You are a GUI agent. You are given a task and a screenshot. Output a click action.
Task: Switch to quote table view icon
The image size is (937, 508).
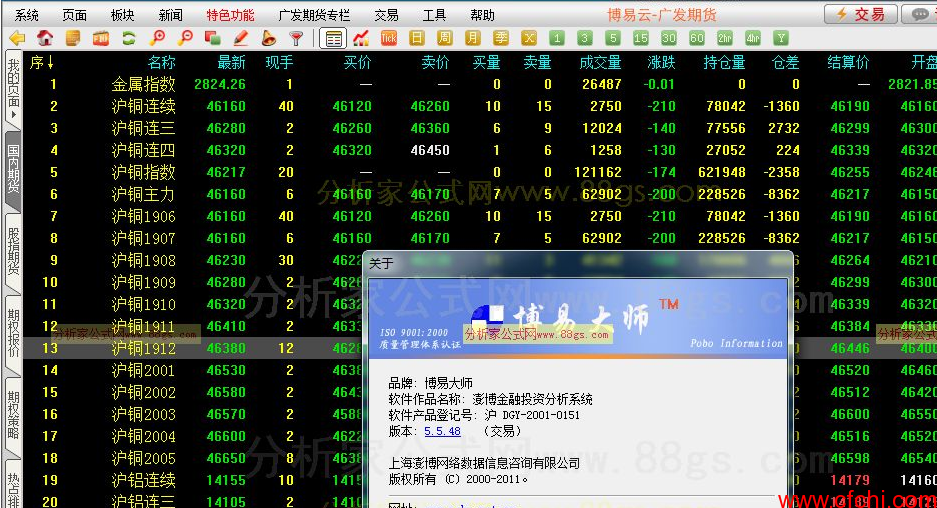pyautogui.click(x=333, y=39)
